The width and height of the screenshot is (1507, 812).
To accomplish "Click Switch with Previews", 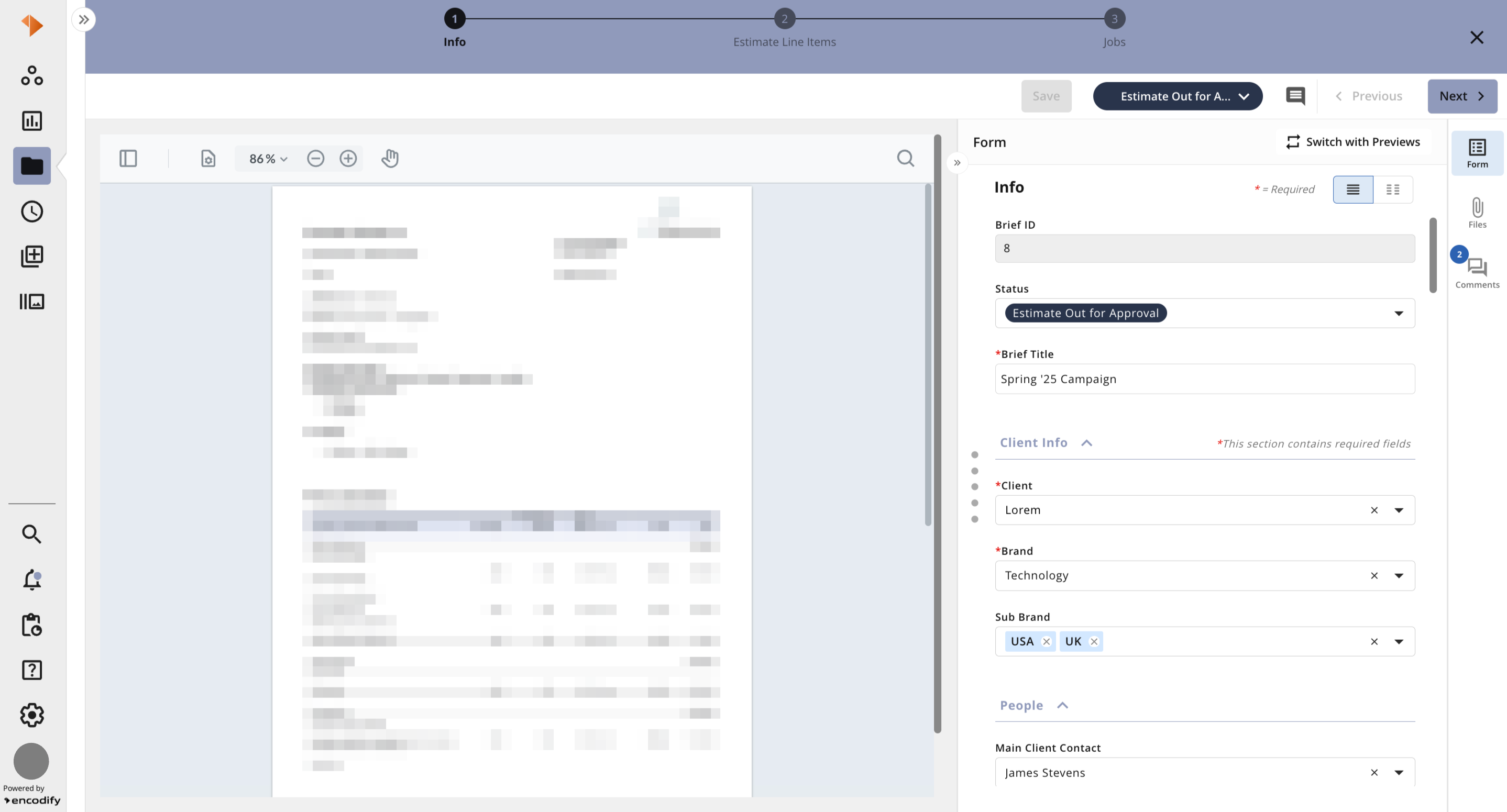I will pos(1352,141).
